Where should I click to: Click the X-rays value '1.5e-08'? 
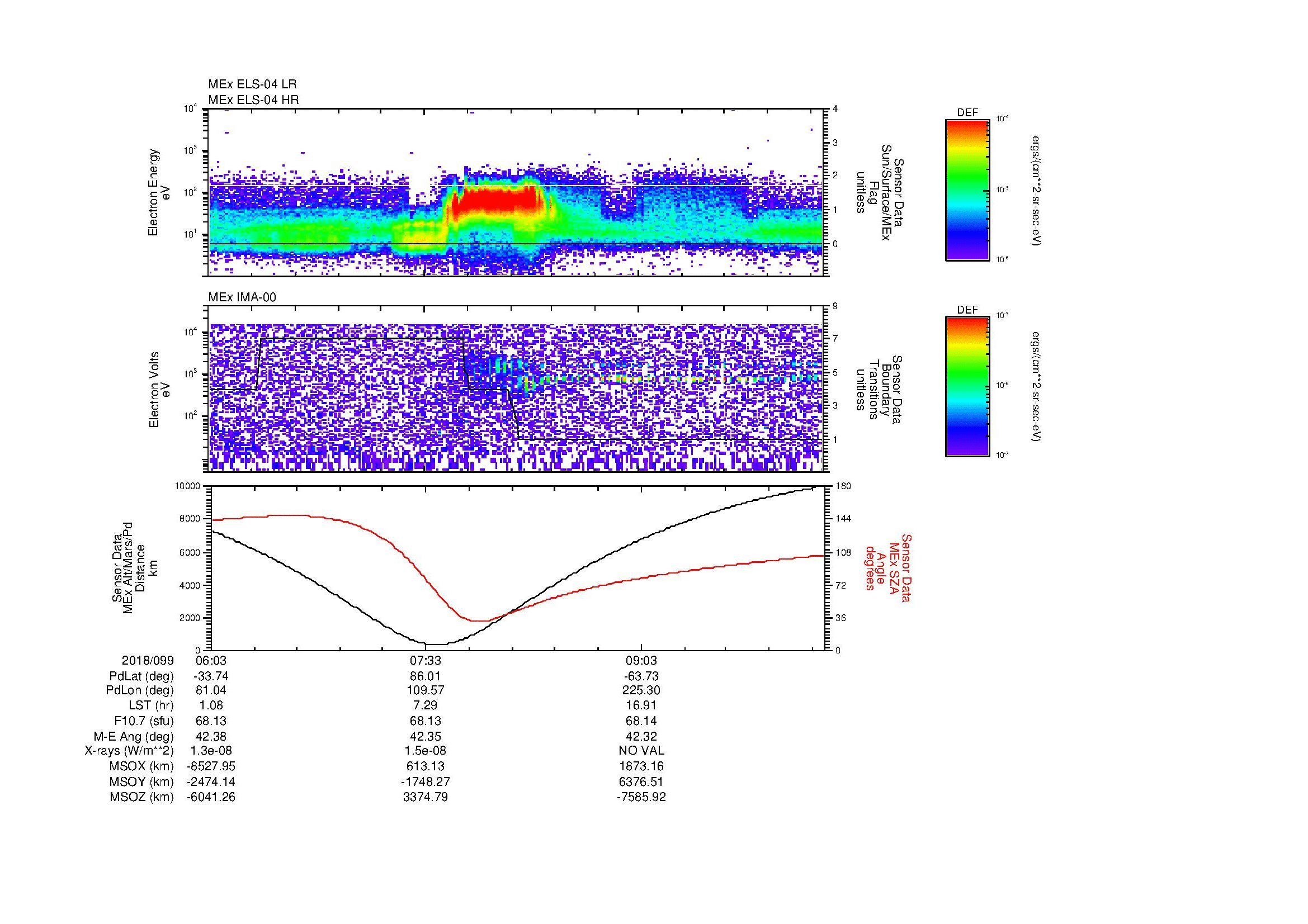coord(426,751)
